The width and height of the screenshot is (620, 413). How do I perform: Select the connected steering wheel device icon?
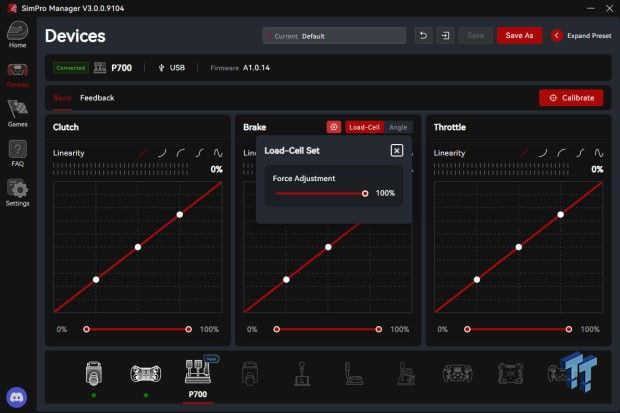click(x=146, y=373)
